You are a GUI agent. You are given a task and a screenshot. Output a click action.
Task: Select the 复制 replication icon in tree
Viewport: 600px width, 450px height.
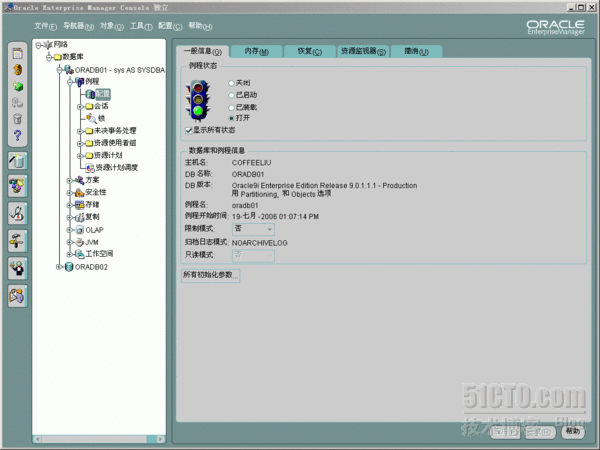[x=80, y=217]
